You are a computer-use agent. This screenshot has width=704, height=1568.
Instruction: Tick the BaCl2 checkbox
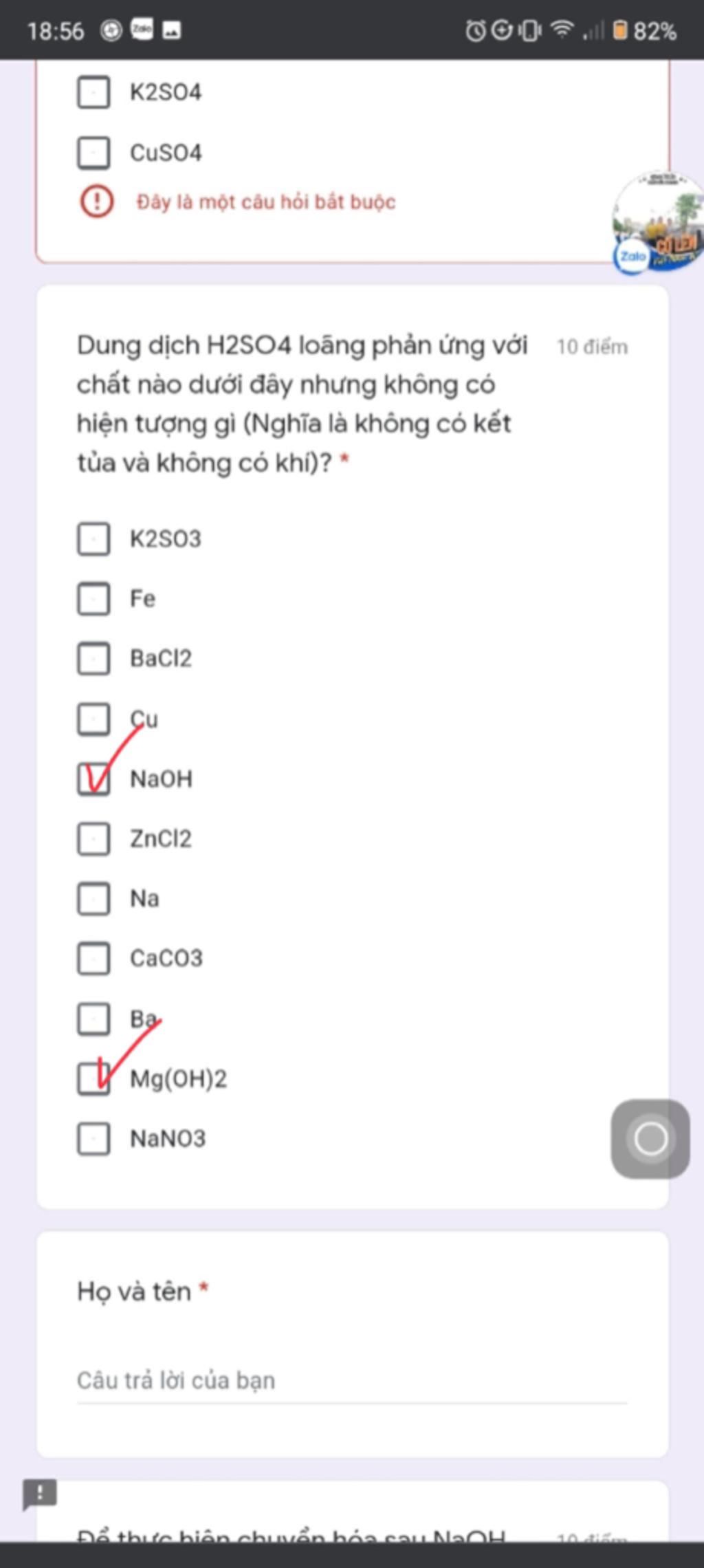pyautogui.click(x=93, y=659)
